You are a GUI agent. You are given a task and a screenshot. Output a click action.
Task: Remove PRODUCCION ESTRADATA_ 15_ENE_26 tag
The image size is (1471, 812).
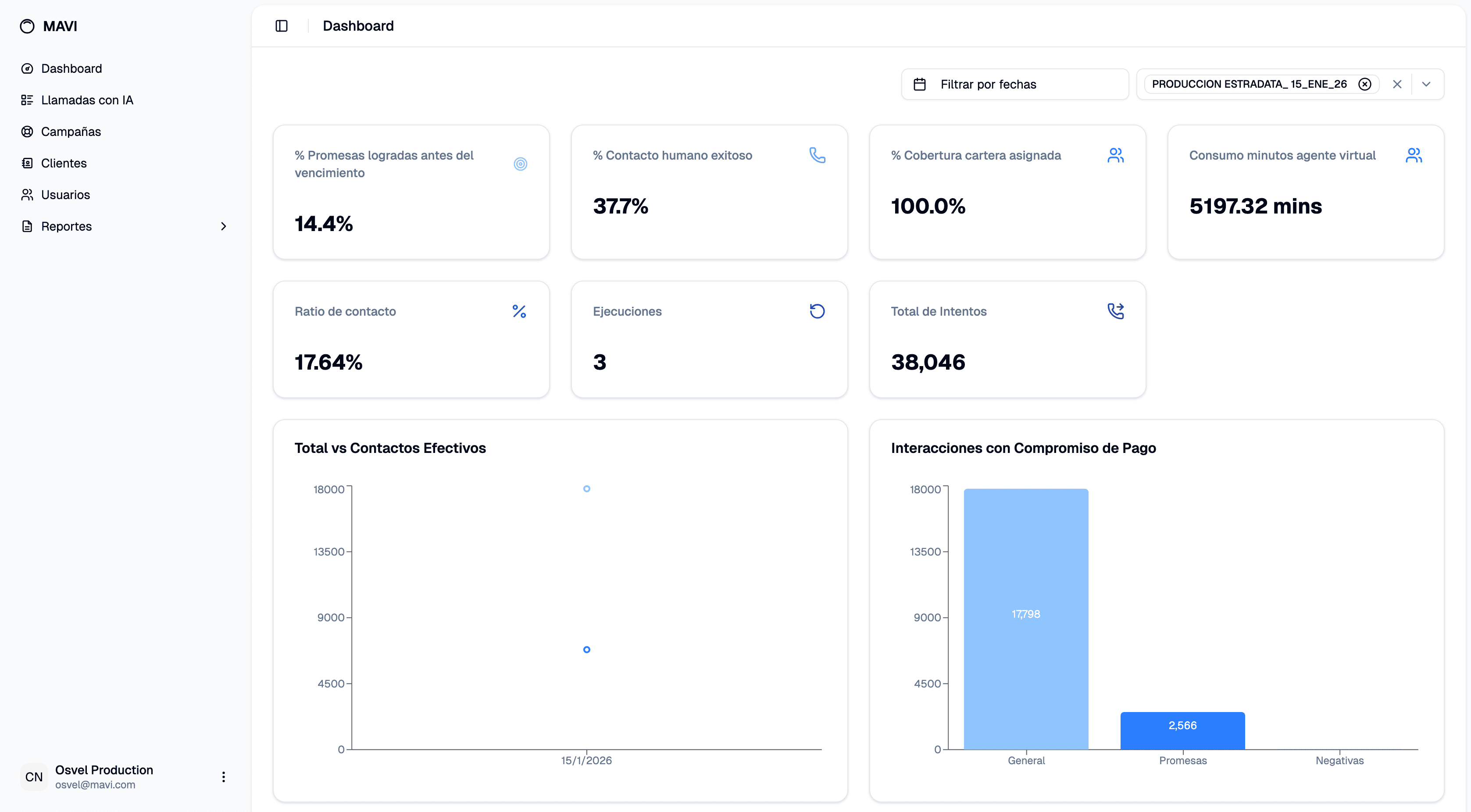point(1364,85)
